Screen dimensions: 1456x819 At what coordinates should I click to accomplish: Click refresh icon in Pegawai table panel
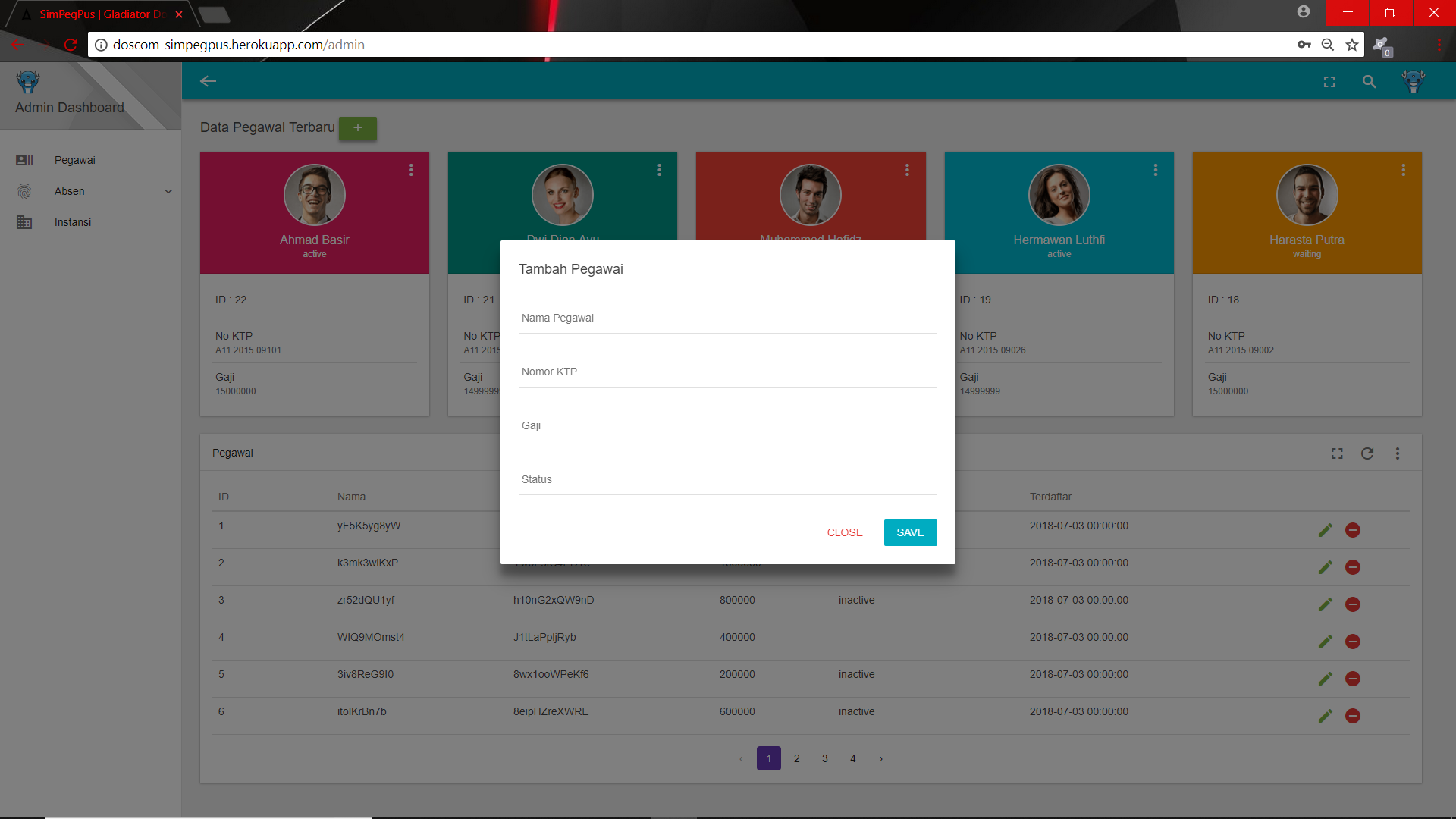(1367, 453)
